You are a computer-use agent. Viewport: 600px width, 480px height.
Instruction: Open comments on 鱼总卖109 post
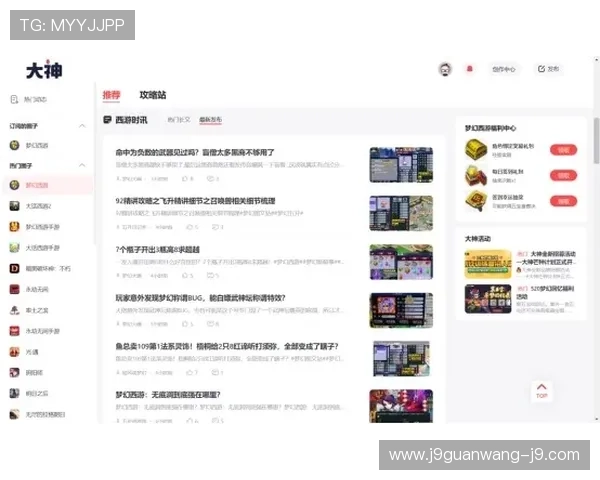(217, 372)
